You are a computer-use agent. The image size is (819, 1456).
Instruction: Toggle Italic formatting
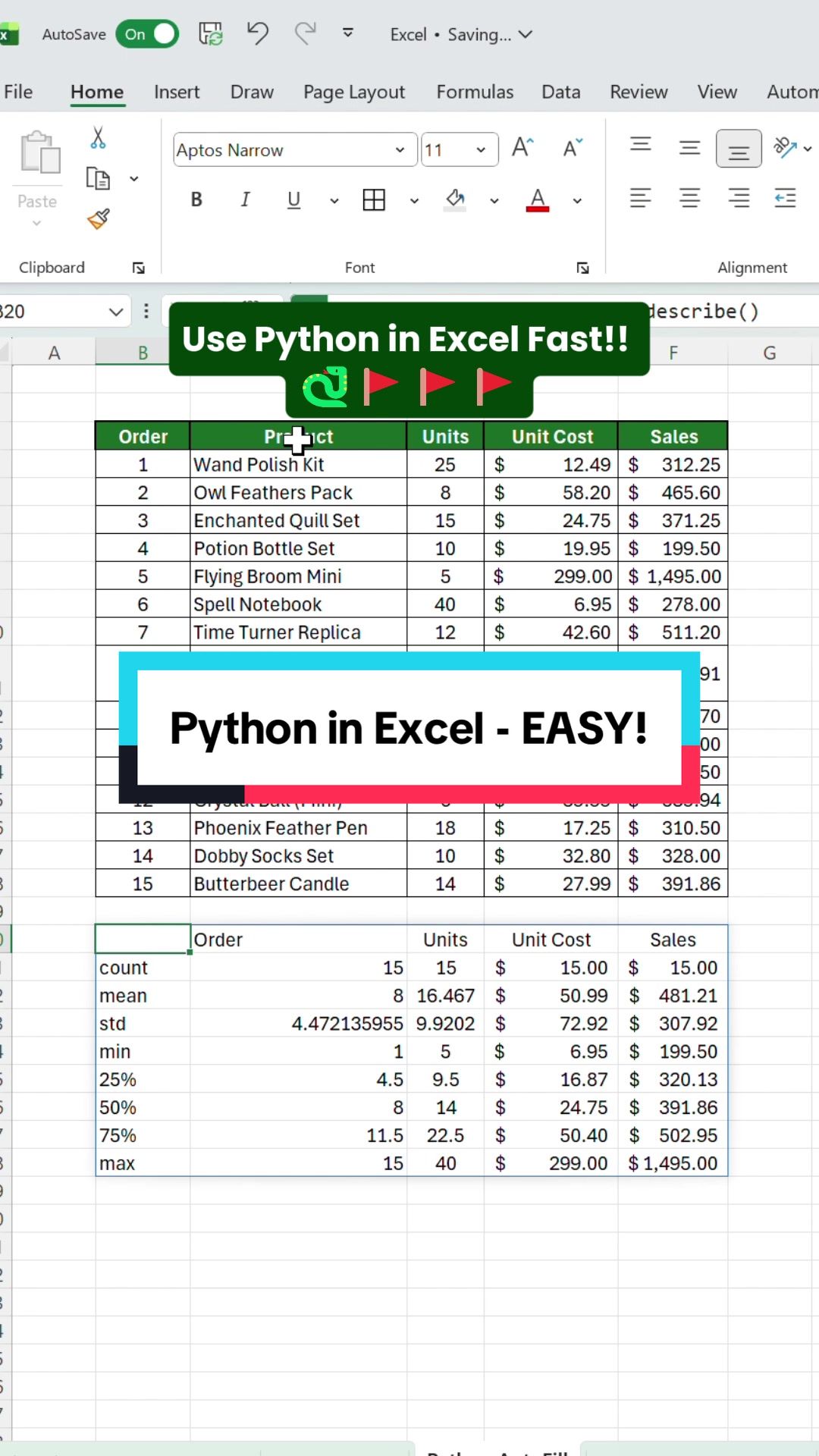pos(245,199)
